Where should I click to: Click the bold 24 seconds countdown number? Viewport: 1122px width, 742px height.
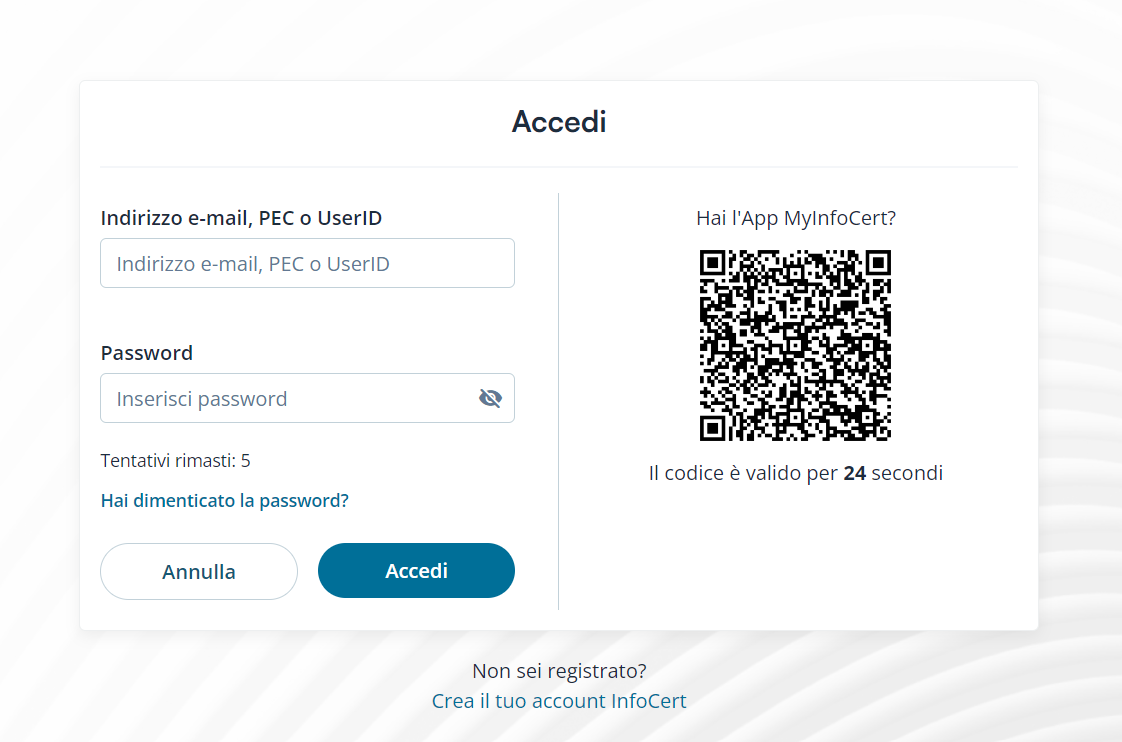click(855, 473)
